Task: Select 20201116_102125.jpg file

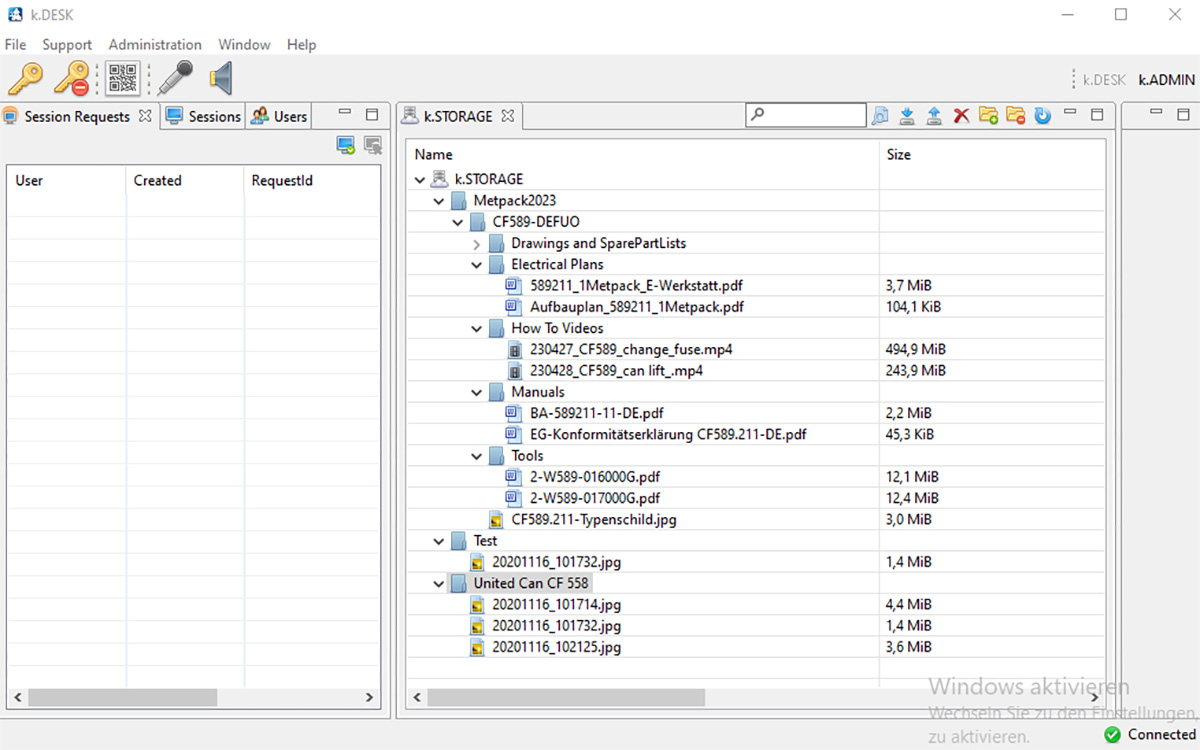Action: 556,648
